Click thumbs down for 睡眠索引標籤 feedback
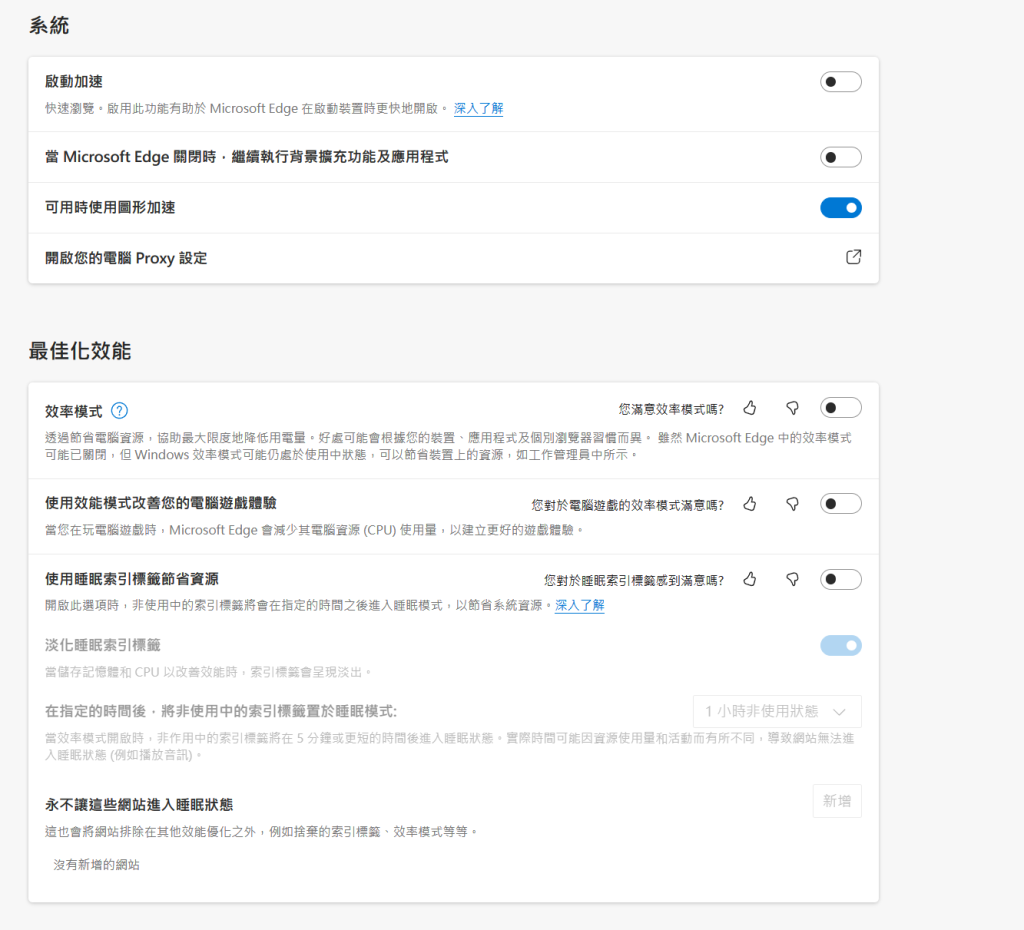The image size is (1024, 930). (x=792, y=579)
